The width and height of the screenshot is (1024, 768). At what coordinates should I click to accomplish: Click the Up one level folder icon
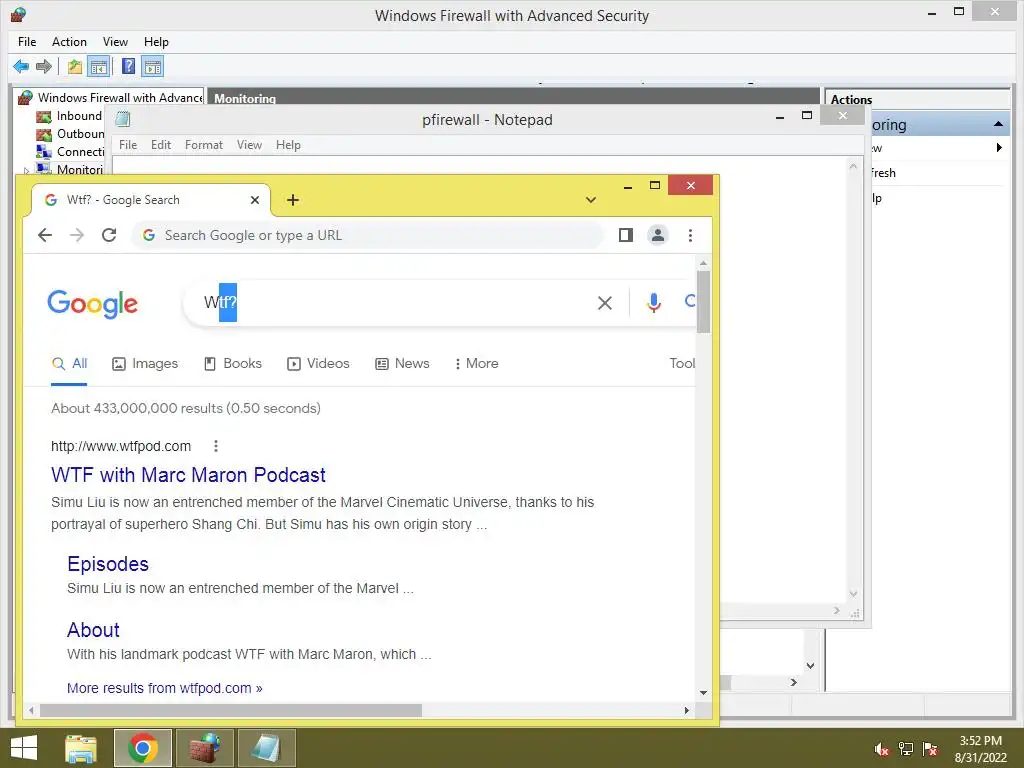click(74, 66)
